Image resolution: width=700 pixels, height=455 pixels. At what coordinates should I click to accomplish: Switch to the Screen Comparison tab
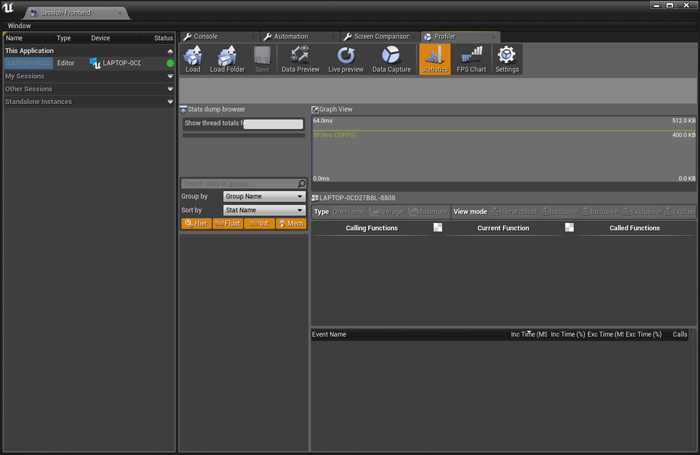click(378, 36)
